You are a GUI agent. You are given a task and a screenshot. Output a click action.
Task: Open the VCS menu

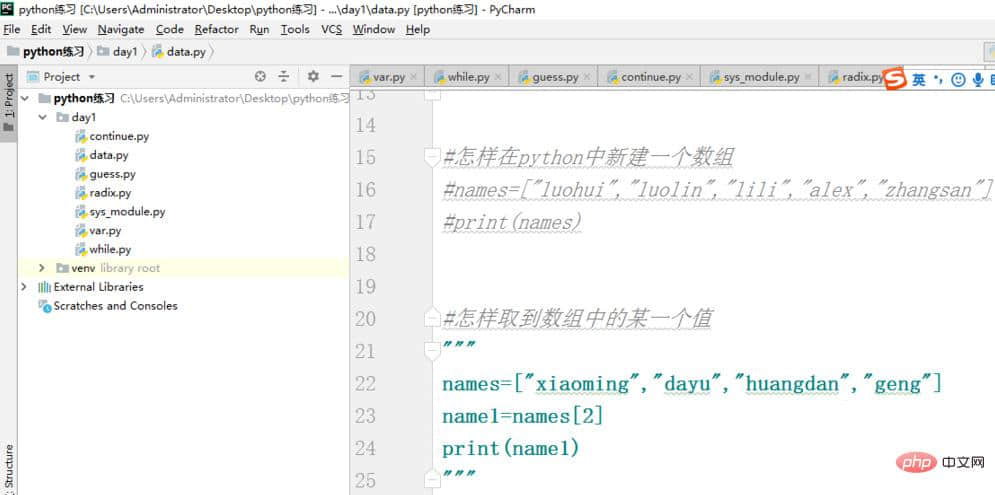(331, 29)
